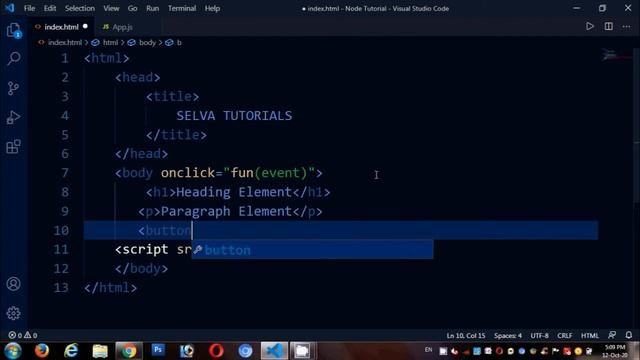Accept the 'button' autocomplete suggestion
Screen dimensions: 640x360
pos(312,250)
